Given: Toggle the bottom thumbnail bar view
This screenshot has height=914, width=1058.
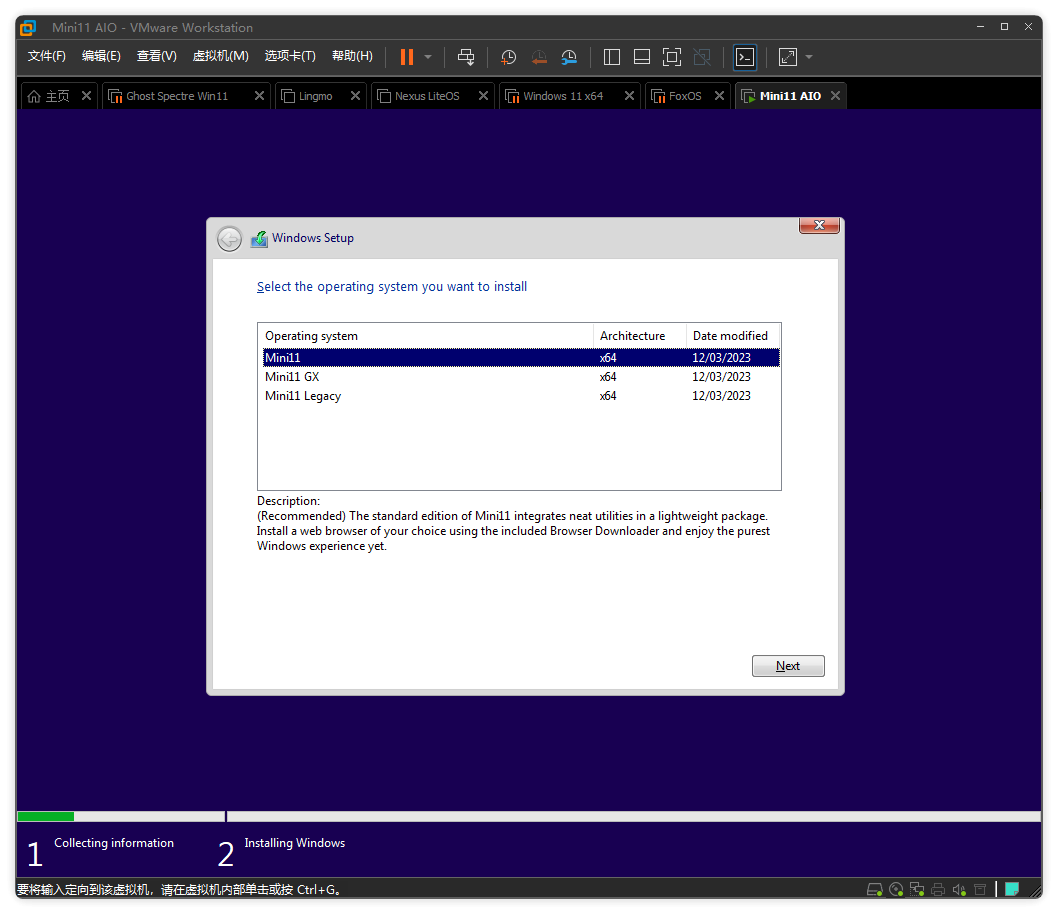Looking at the screenshot, I should click(x=642, y=57).
